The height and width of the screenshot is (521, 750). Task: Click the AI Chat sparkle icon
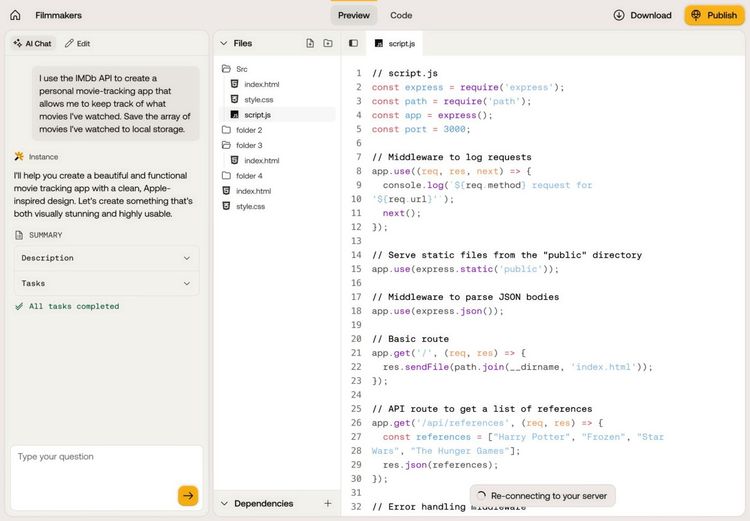pyautogui.click(x=18, y=43)
